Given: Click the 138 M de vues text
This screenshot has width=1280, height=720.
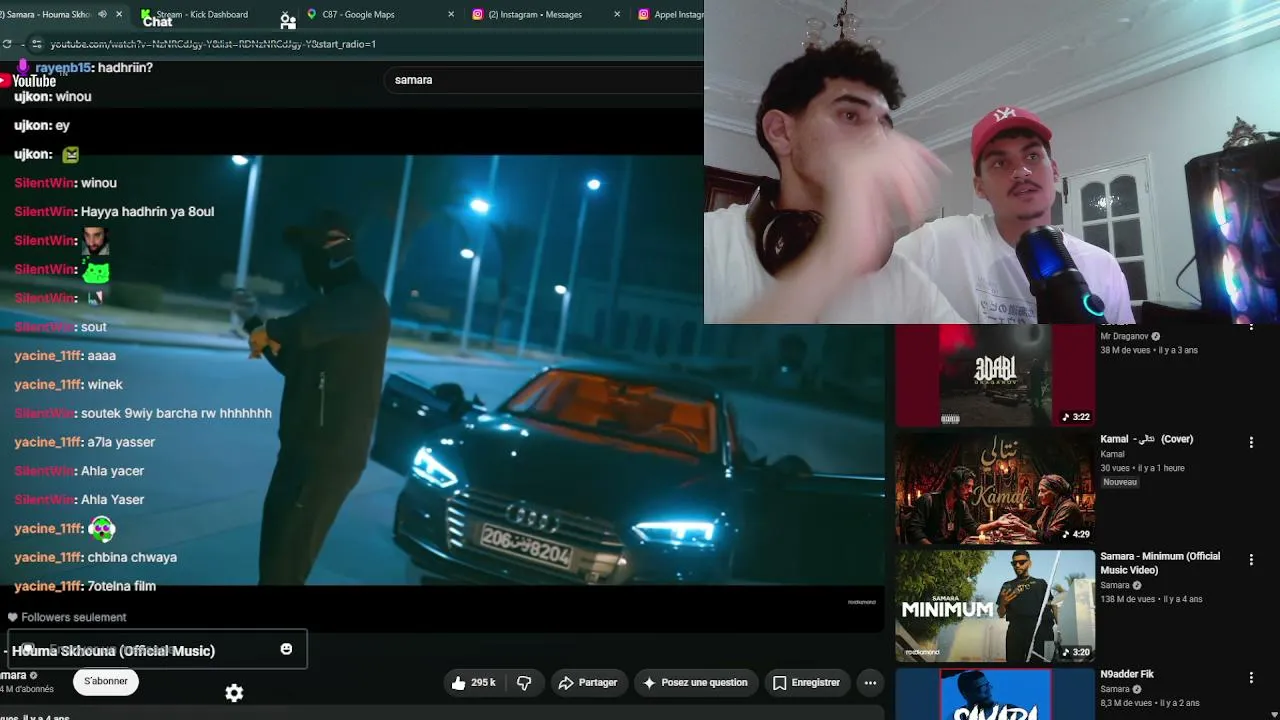Looking at the screenshot, I should [1127, 599].
